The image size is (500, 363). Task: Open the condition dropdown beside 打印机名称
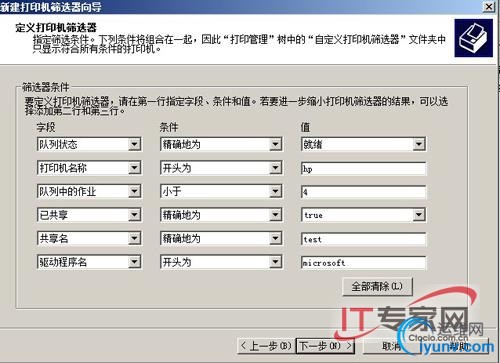275,168
